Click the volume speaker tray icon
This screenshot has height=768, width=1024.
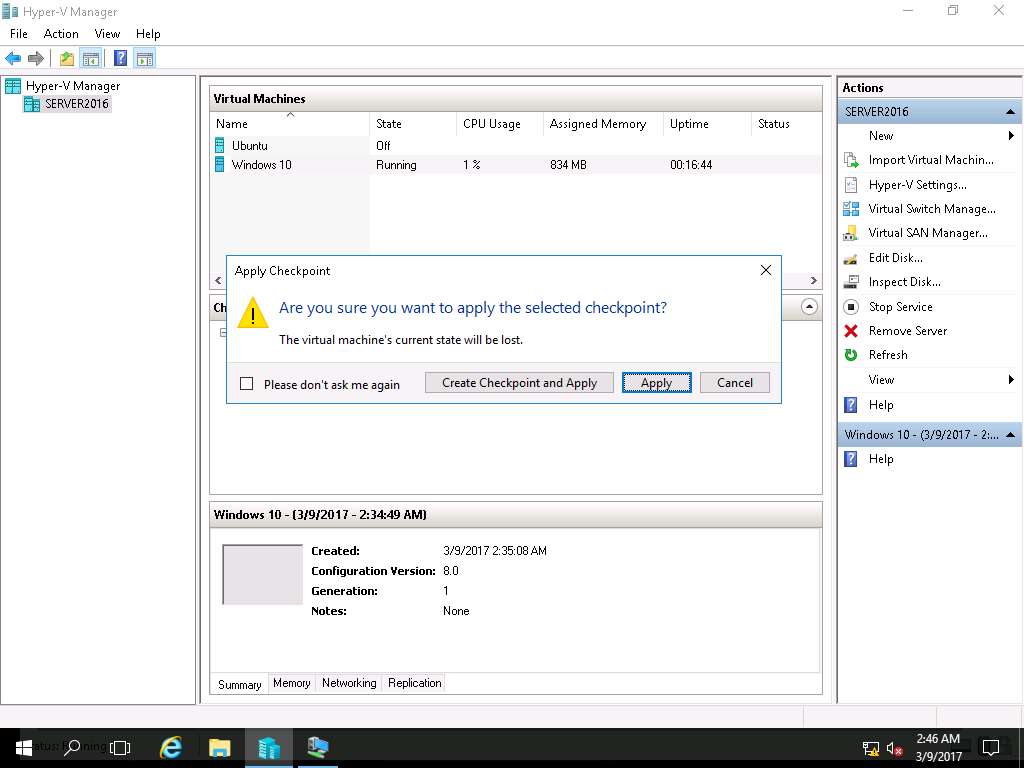pyautogui.click(x=894, y=748)
